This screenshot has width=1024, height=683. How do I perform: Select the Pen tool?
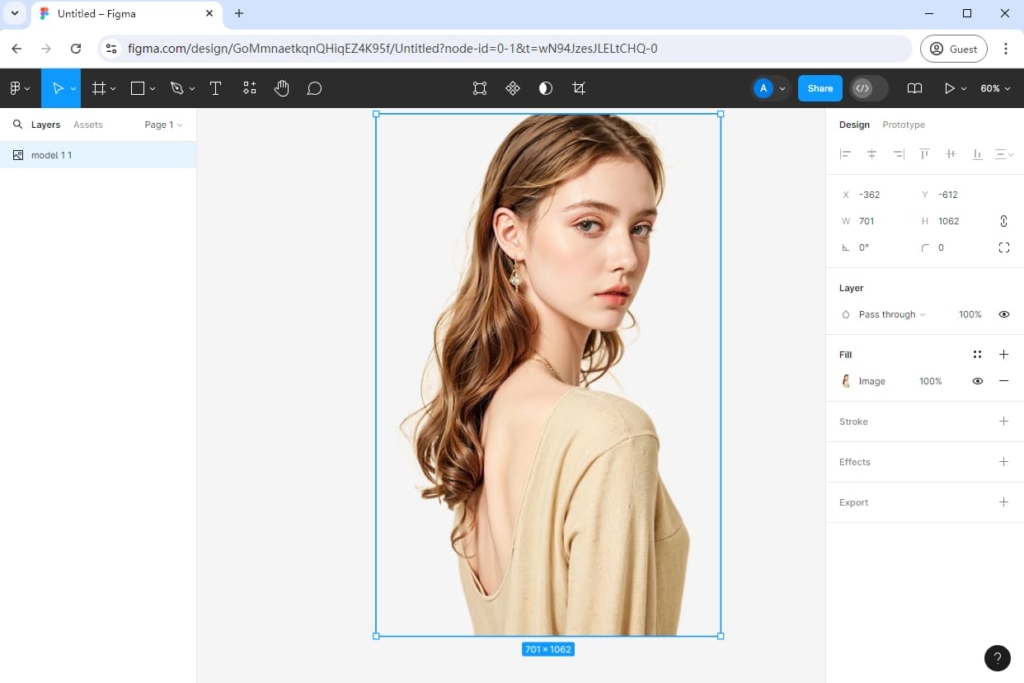(x=176, y=88)
